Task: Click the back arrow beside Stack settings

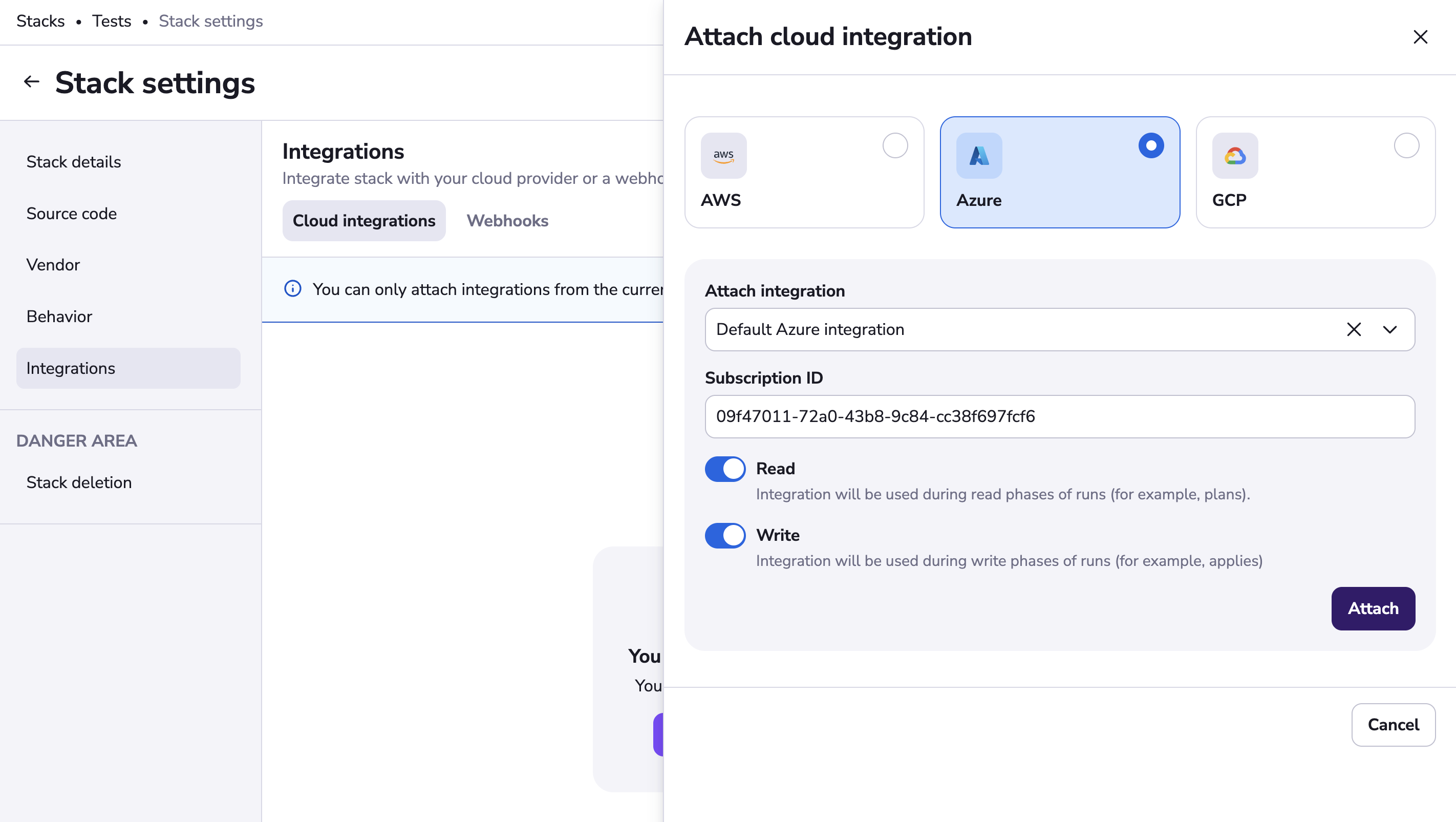Action: [x=32, y=82]
